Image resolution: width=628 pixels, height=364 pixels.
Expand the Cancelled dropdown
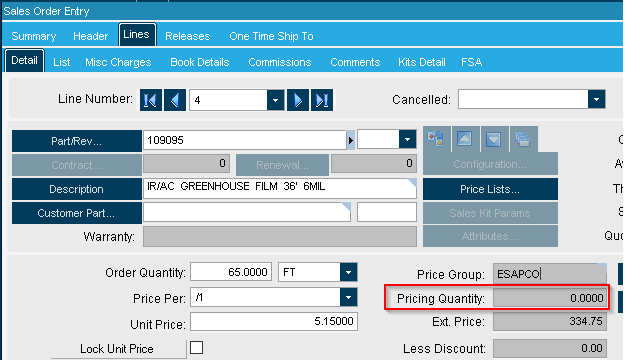click(596, 99)
